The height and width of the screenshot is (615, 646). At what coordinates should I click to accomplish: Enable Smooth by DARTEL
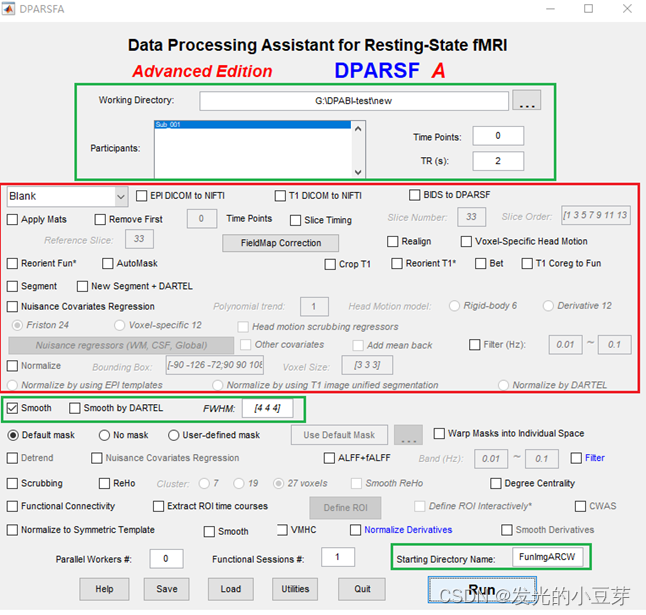point(75,408)
